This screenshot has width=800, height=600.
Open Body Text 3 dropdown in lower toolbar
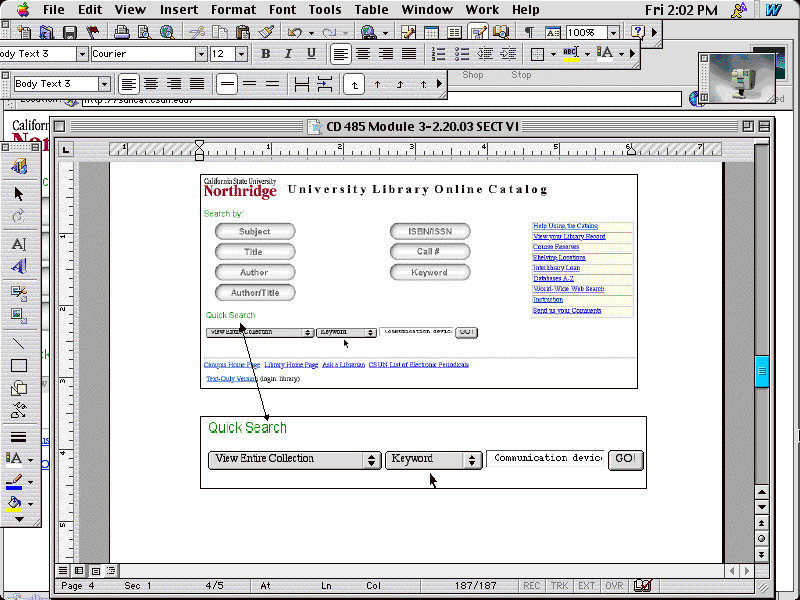(x=105, y=84)
